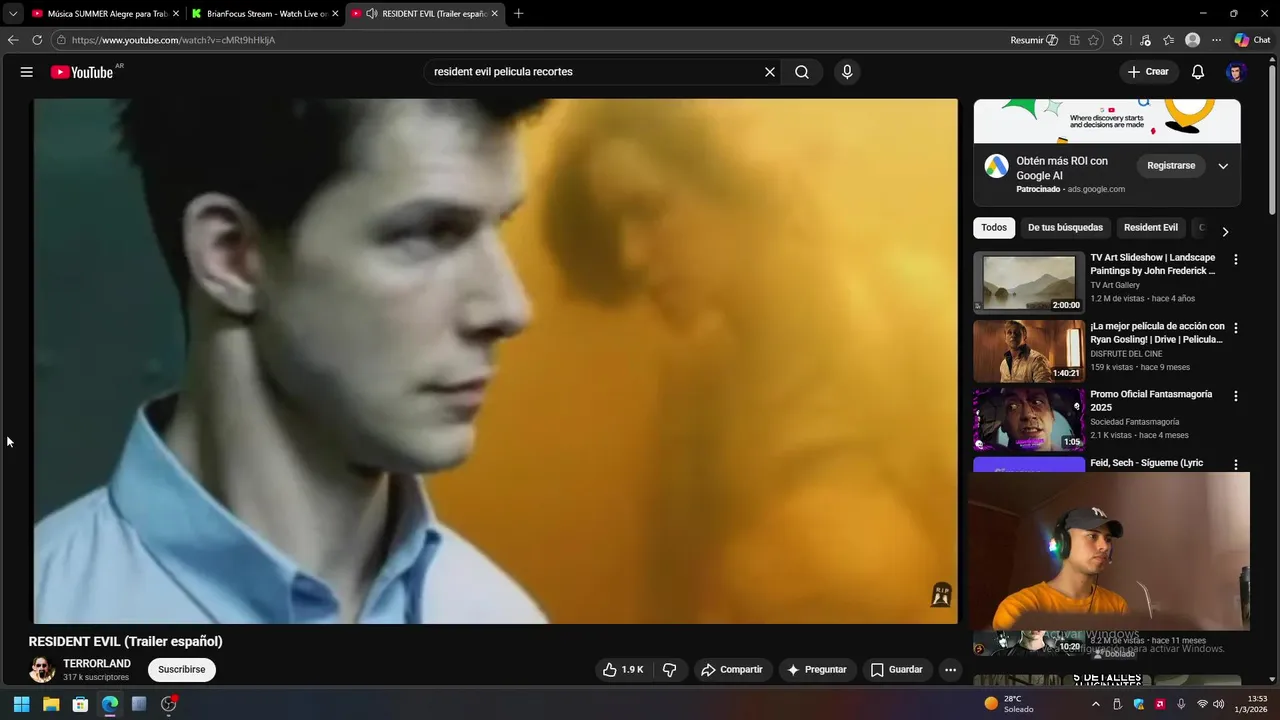
Task: Open TERRORLAND channel avatar
Action: [42, 670]
